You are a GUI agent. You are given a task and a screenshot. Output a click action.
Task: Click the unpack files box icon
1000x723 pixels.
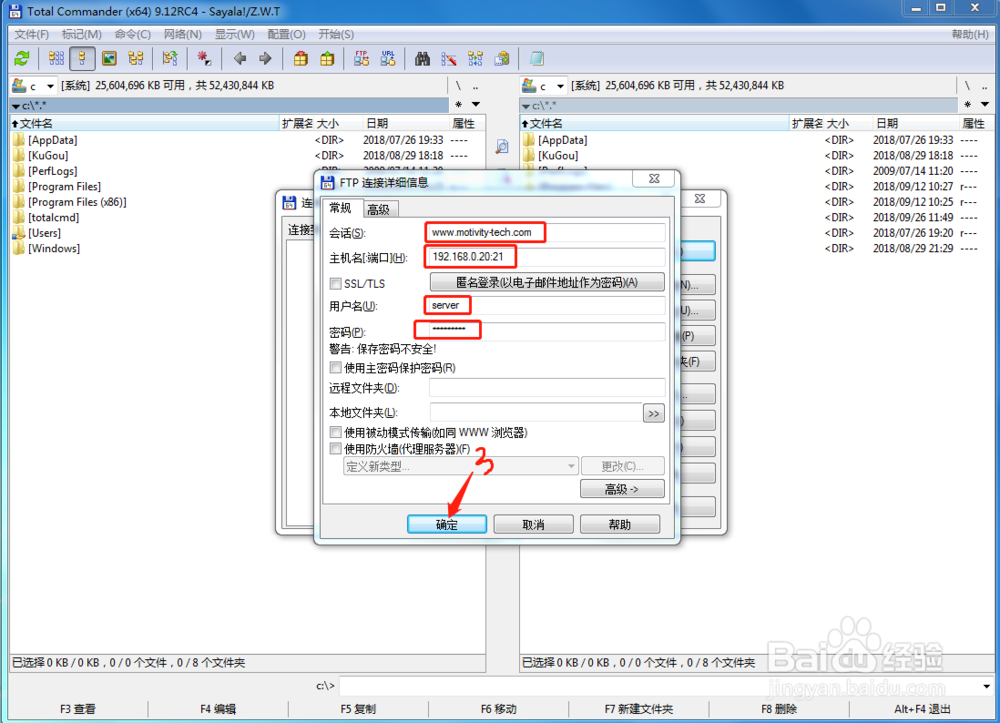[x=327, y=59]
